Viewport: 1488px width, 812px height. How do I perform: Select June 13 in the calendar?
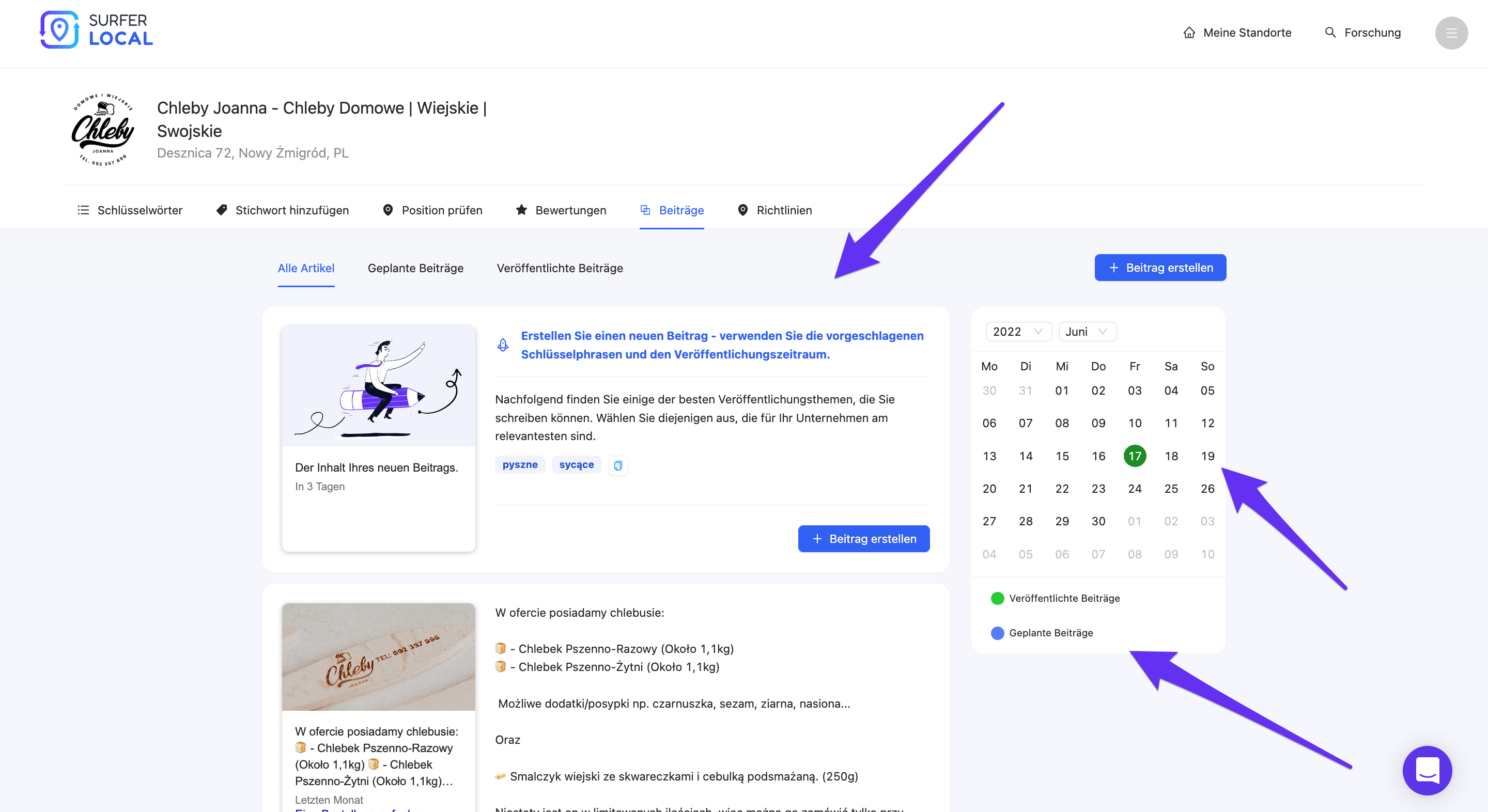tap(988, 456)
